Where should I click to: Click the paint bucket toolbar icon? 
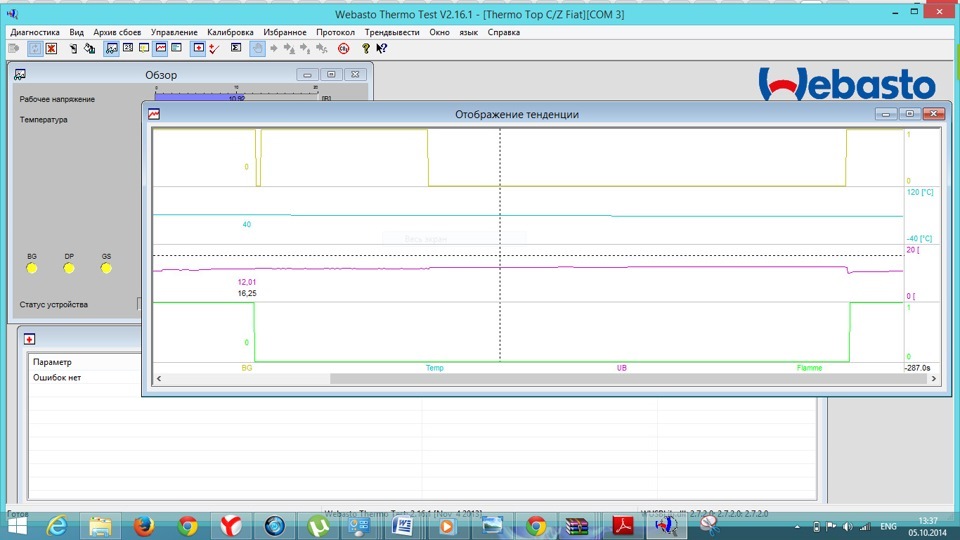click(89, 48)
